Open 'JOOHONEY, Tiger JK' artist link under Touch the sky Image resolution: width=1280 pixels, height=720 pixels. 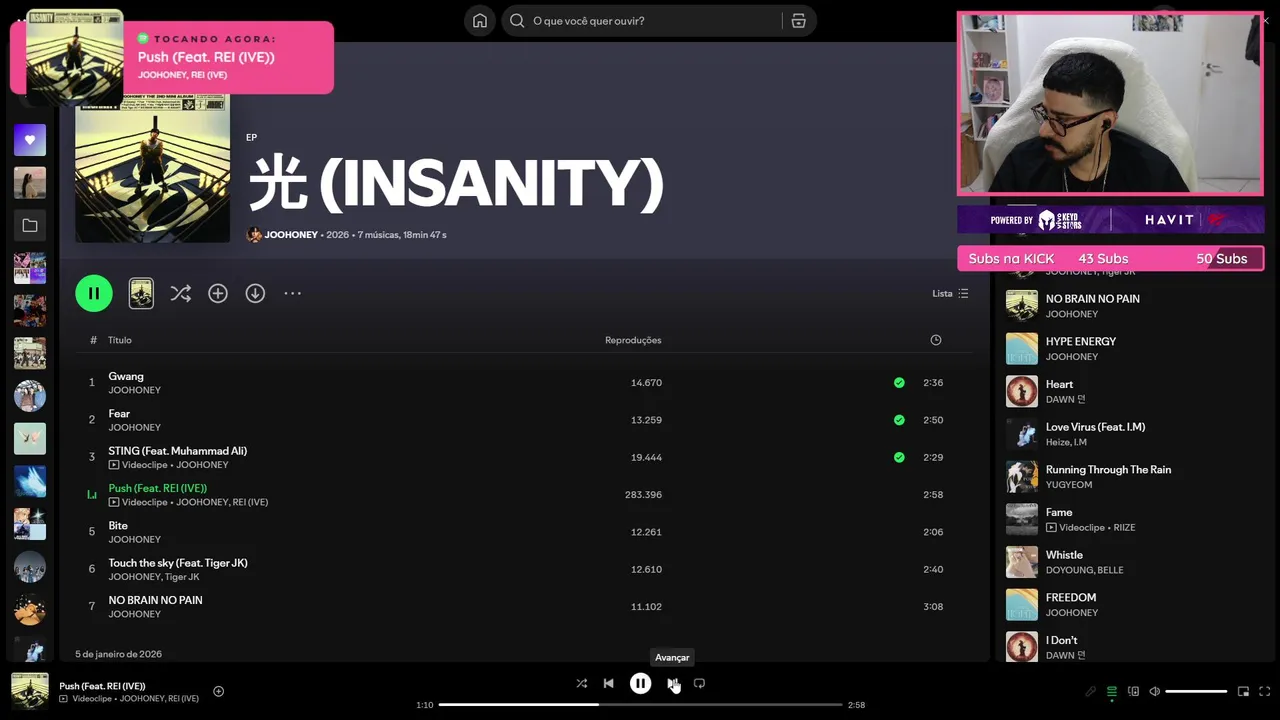pos(154,577)
